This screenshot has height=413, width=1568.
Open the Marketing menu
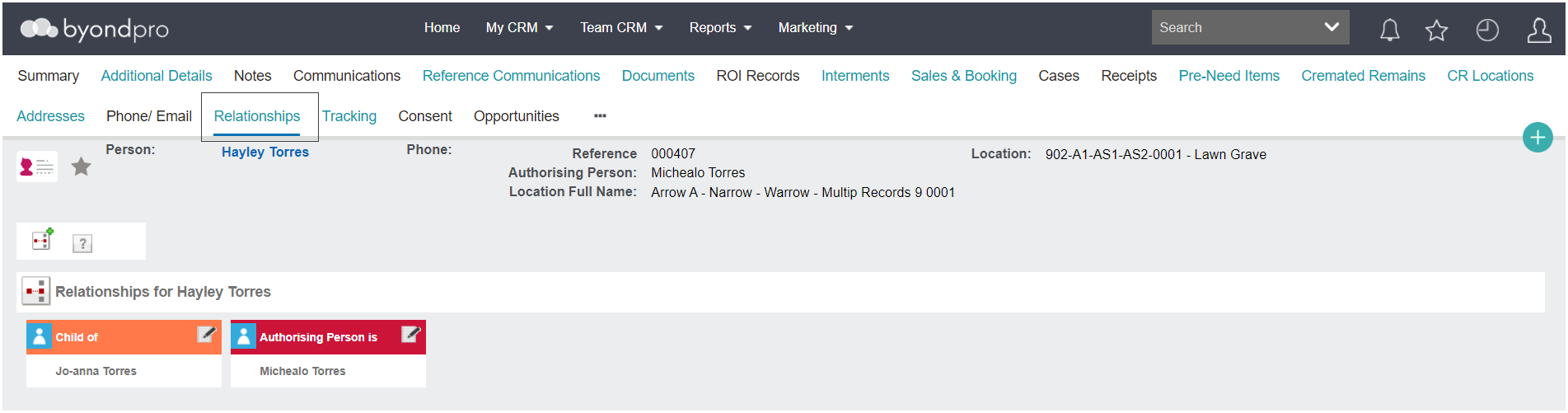click(x=816, y=27)
